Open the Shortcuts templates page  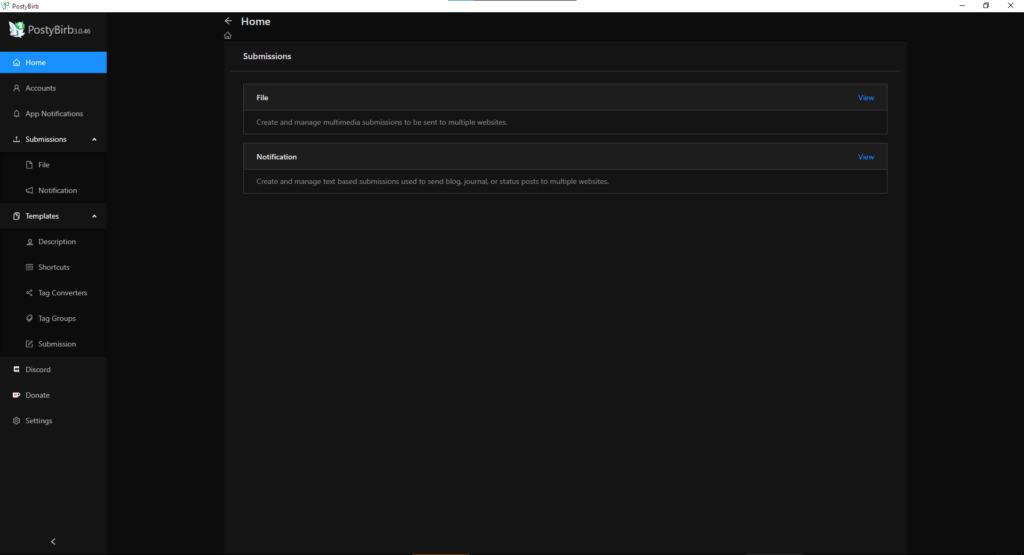point(54,268)
